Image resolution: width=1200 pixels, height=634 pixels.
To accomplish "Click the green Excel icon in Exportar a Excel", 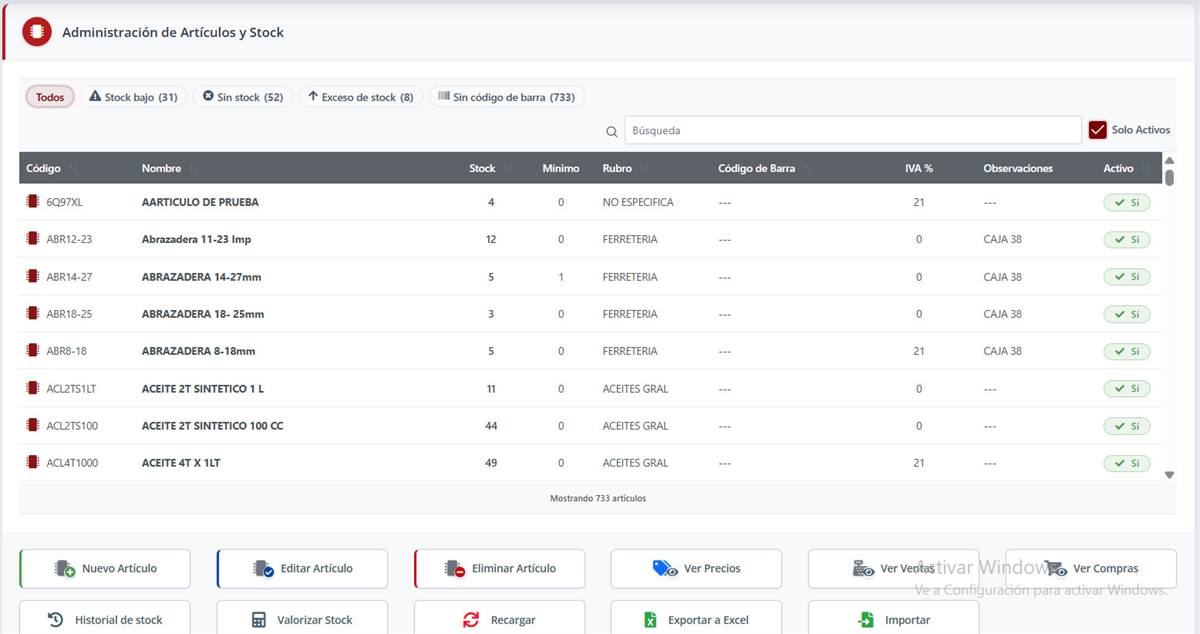I will 650,620.
